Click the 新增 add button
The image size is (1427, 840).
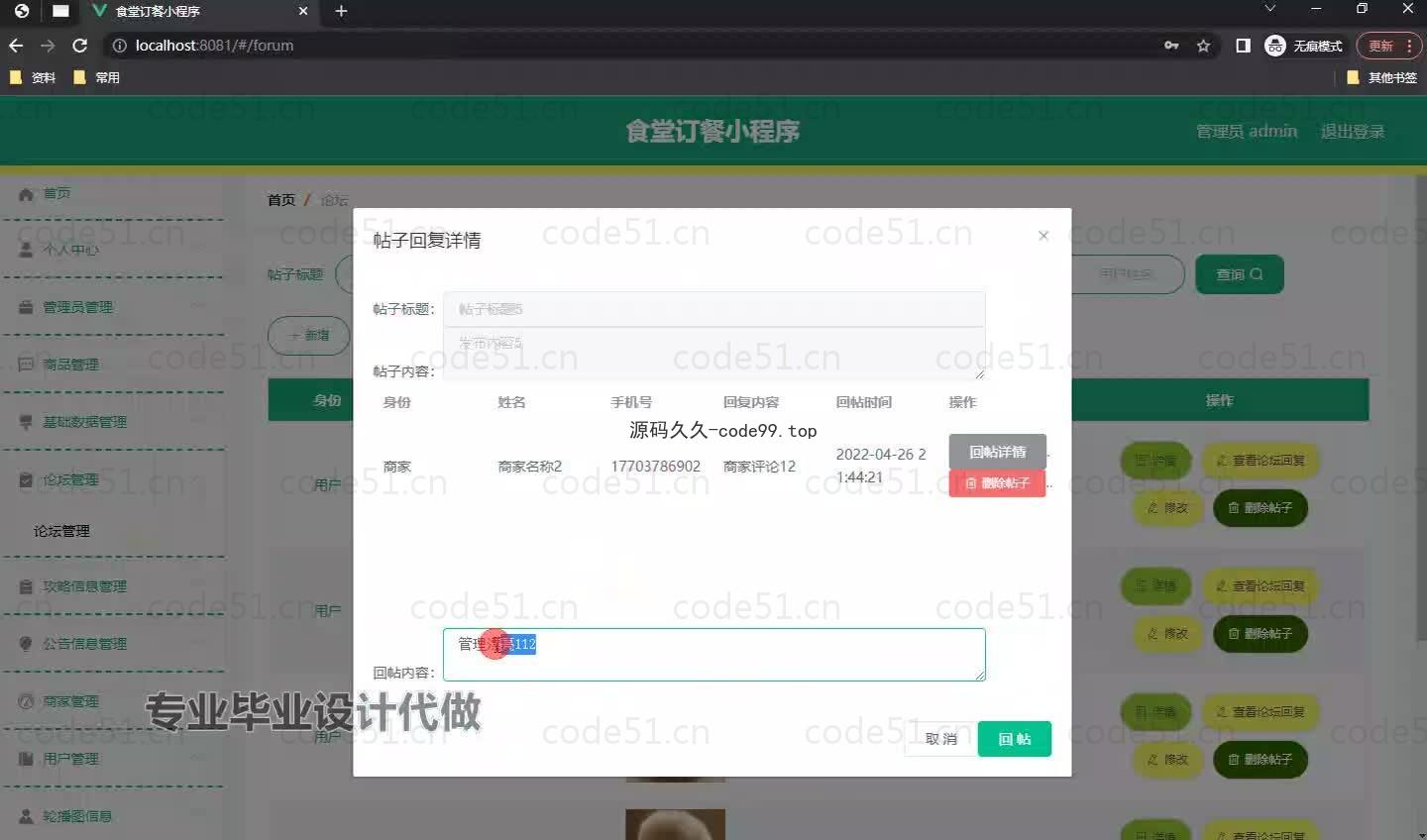(309, 336)
